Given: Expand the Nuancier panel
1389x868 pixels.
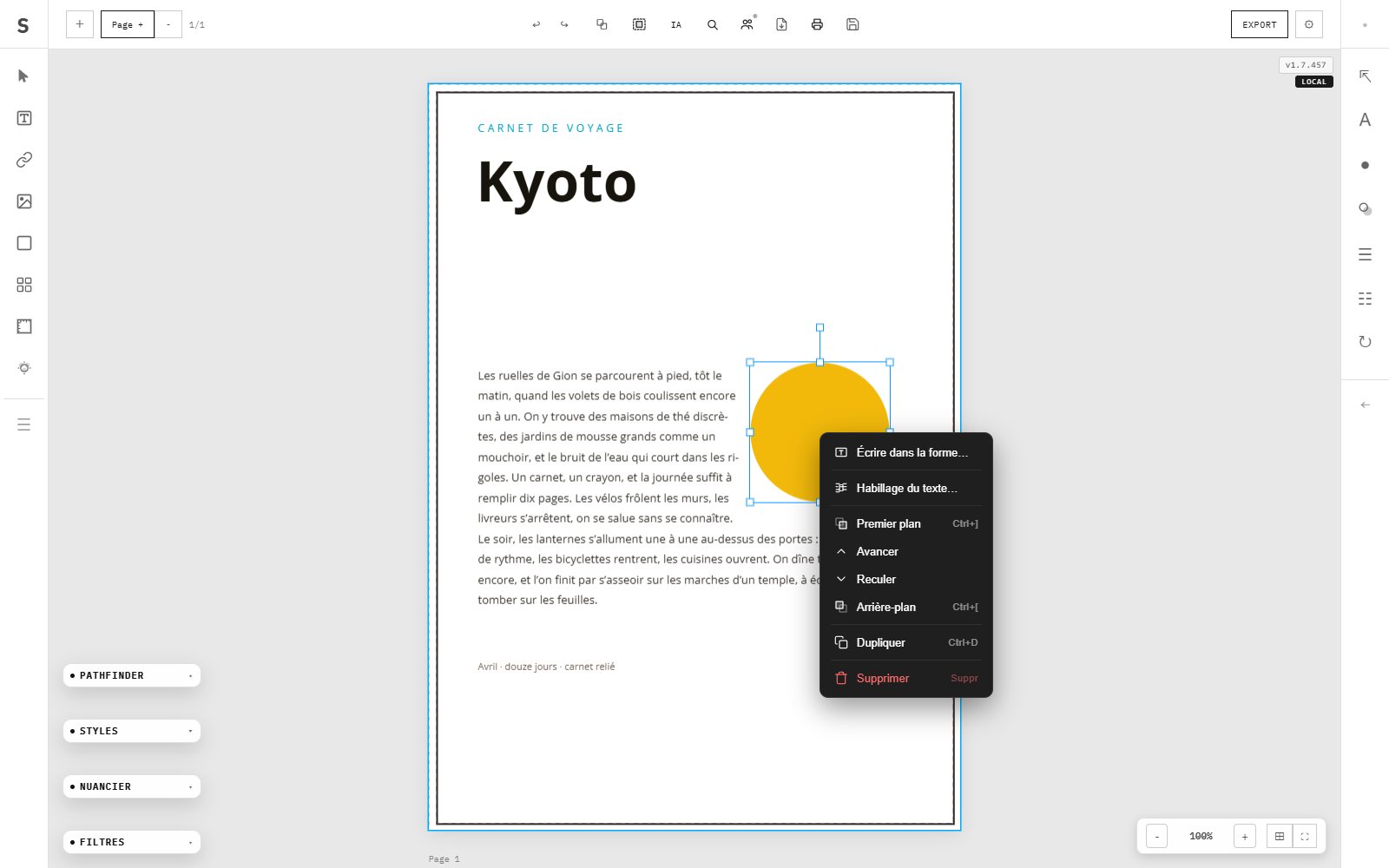Looking at the screenshot, I should (x=132, y=786).
